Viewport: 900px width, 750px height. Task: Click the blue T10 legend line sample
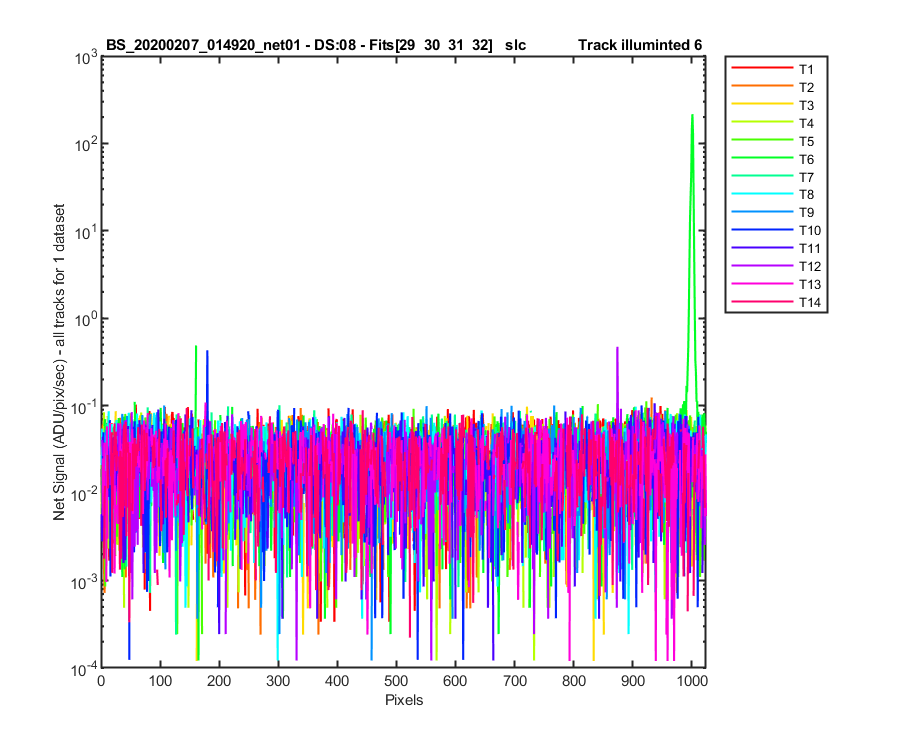(x=762, y=229)
